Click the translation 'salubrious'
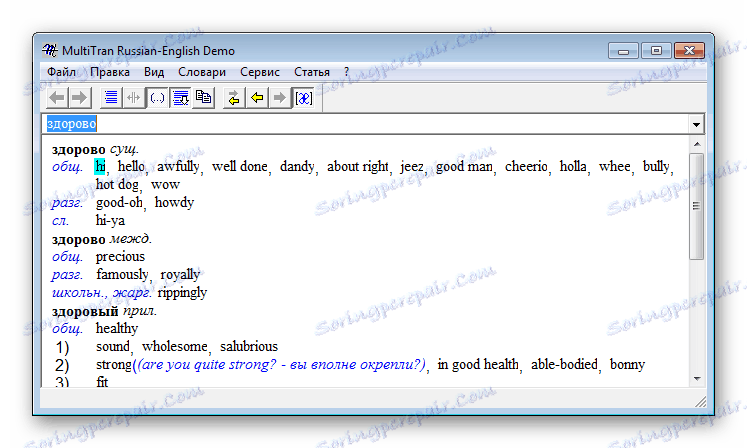747x448 pixels. tap(249, 346)
